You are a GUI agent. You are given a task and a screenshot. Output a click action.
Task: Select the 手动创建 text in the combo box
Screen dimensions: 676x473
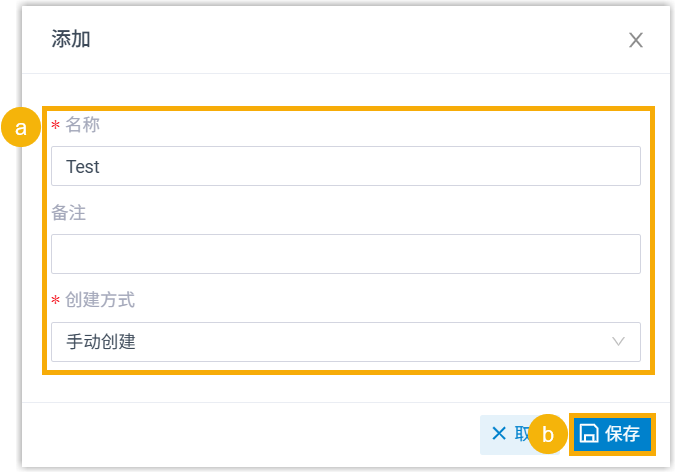coord(101,342)
